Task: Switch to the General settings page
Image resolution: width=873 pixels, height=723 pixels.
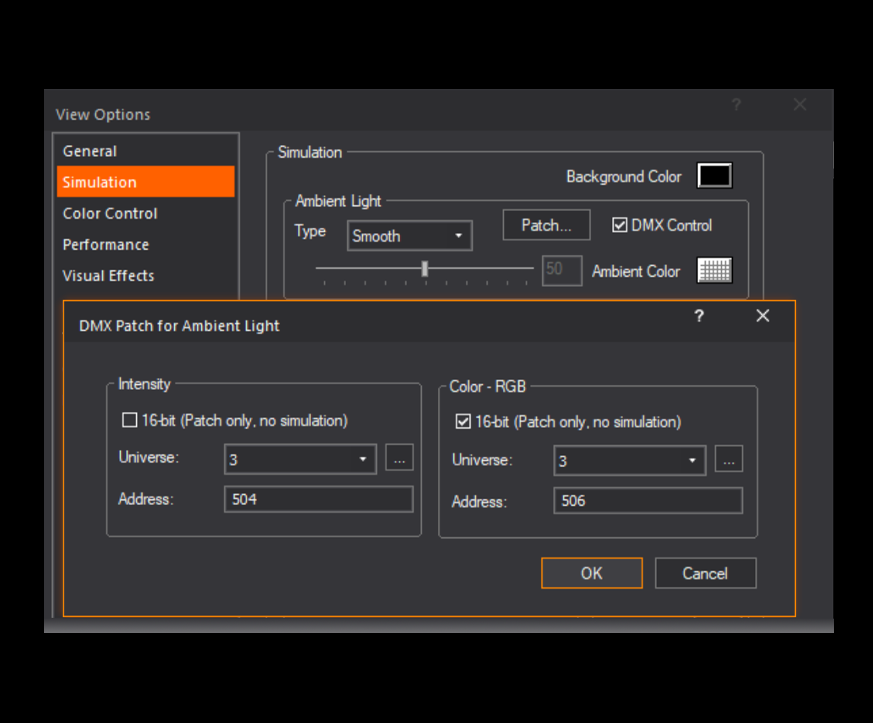Action: coord(90,151)
